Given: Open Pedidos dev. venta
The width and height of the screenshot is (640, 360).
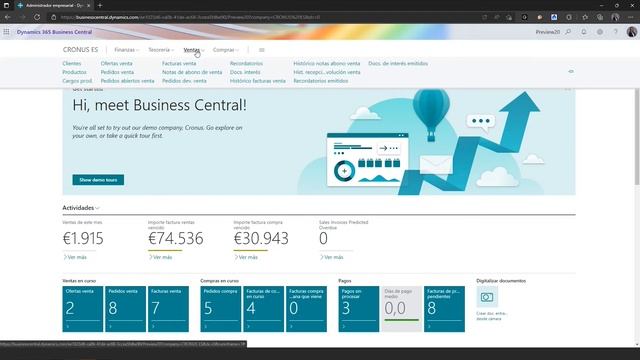Looking at the screenshot, I should [x=184, y=81].
